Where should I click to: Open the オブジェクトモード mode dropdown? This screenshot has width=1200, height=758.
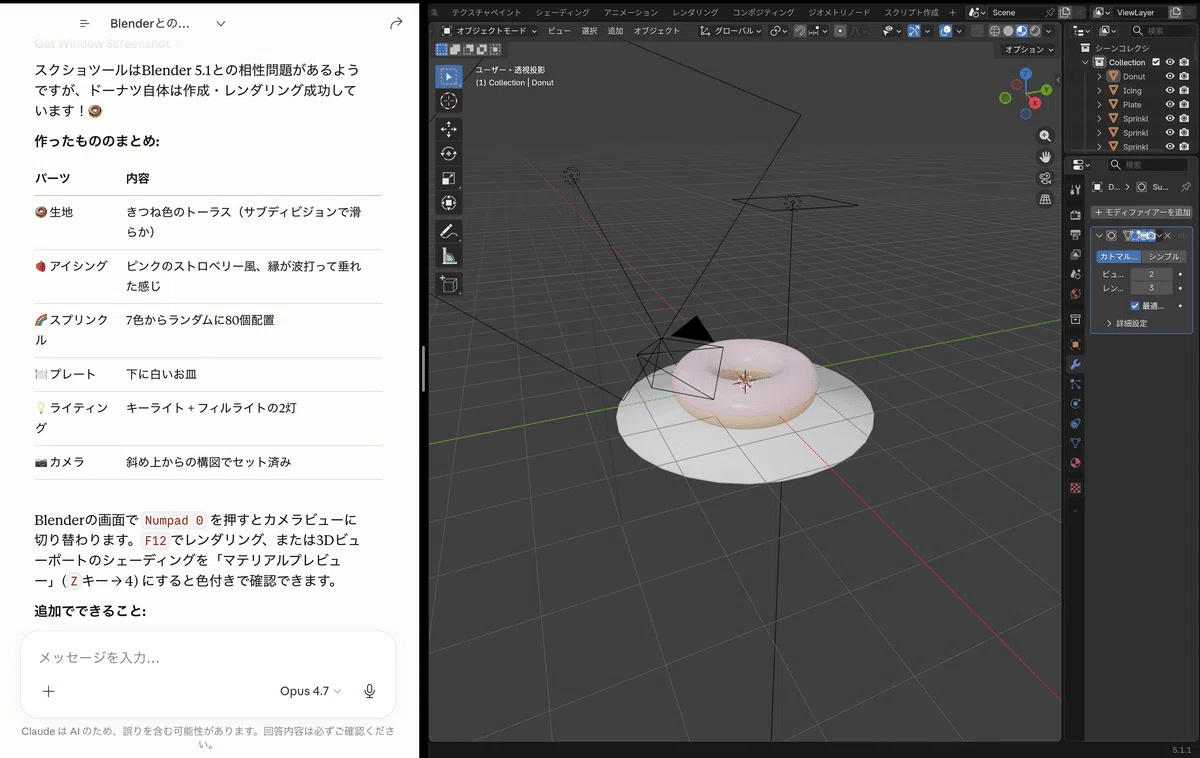pos(490,31)
